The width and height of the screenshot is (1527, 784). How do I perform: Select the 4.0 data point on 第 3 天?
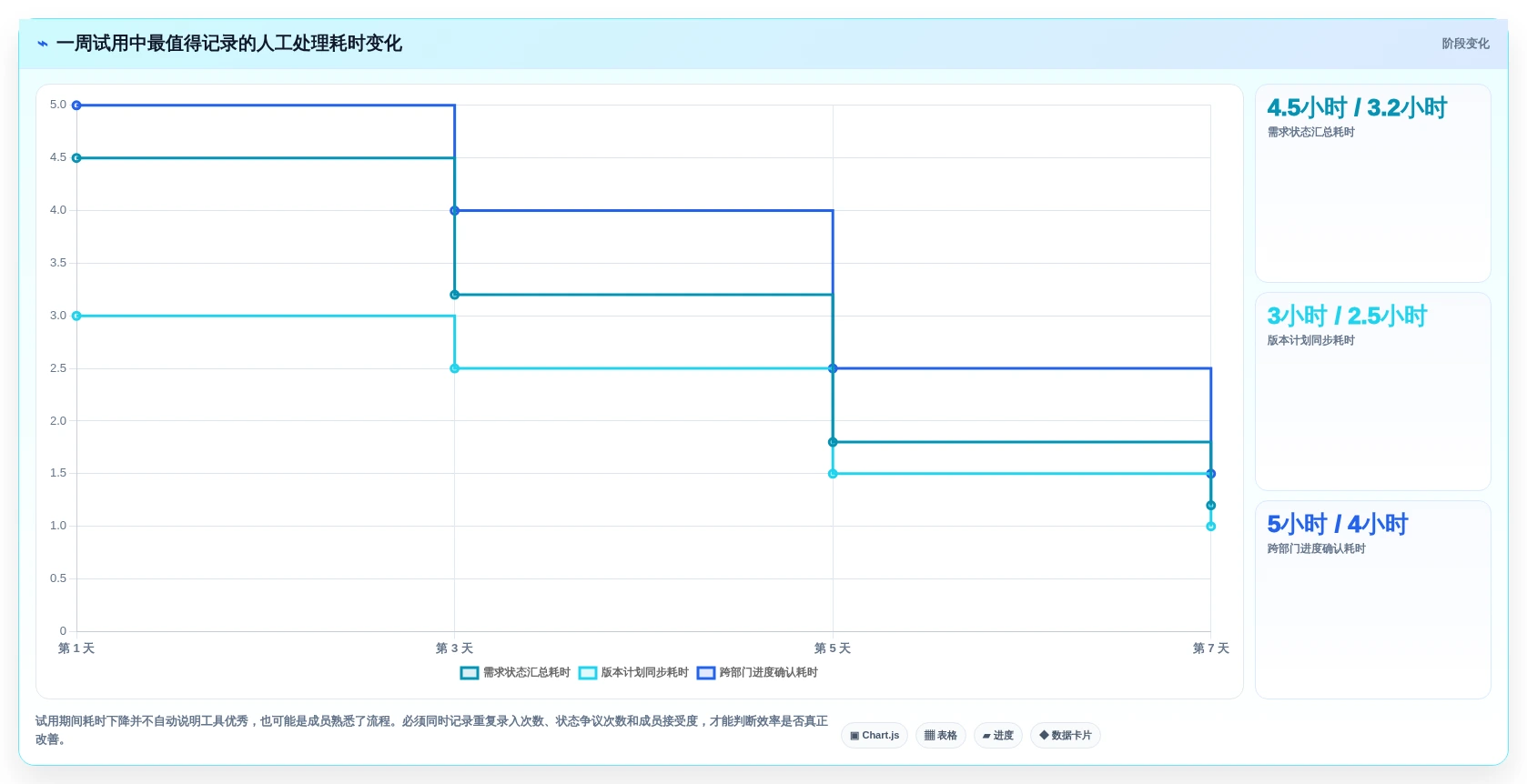455,211
